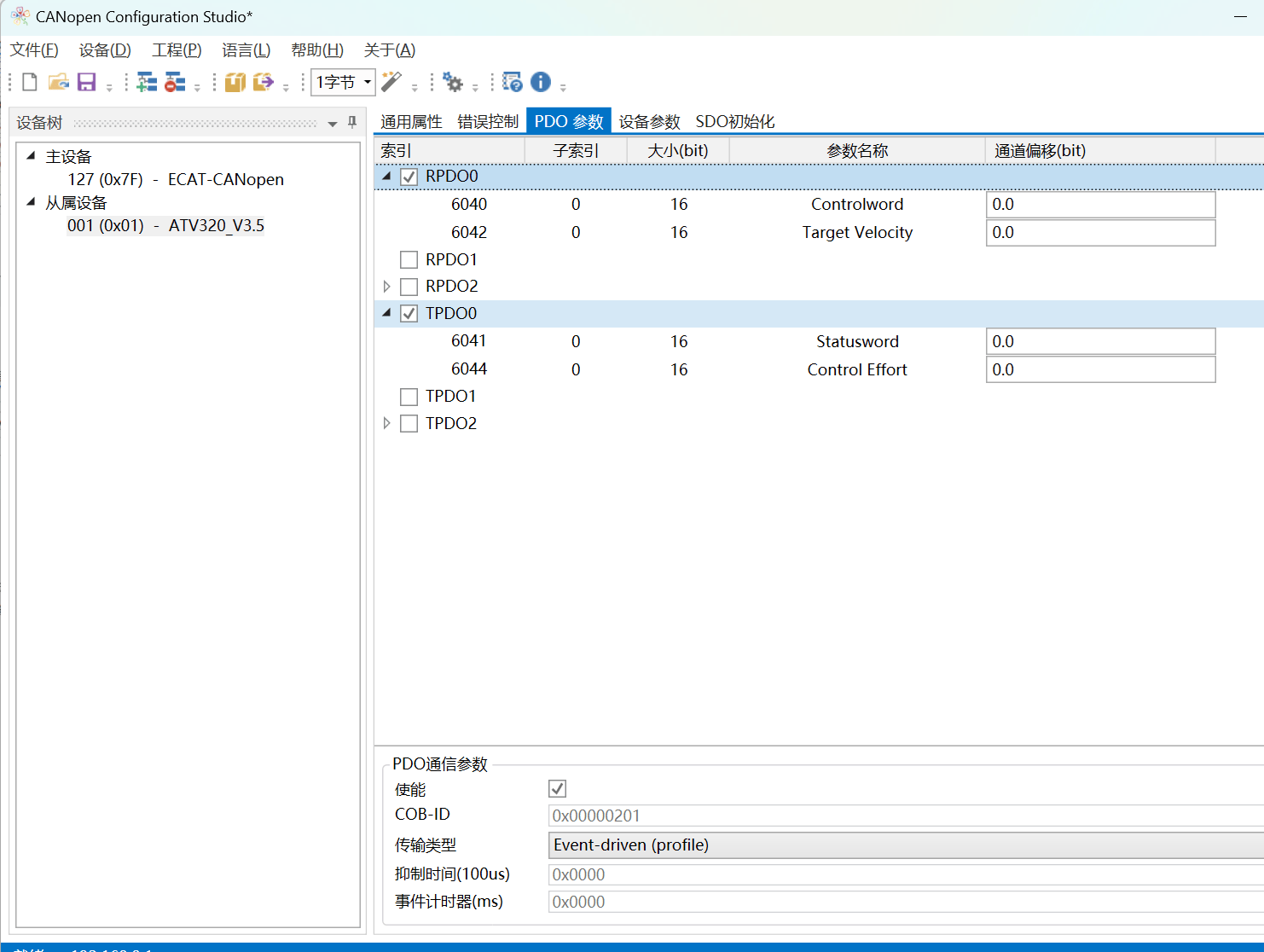The image size is (1264, 952).
Task: Remove a device using the red minus icon
Action: click(175, 82)
